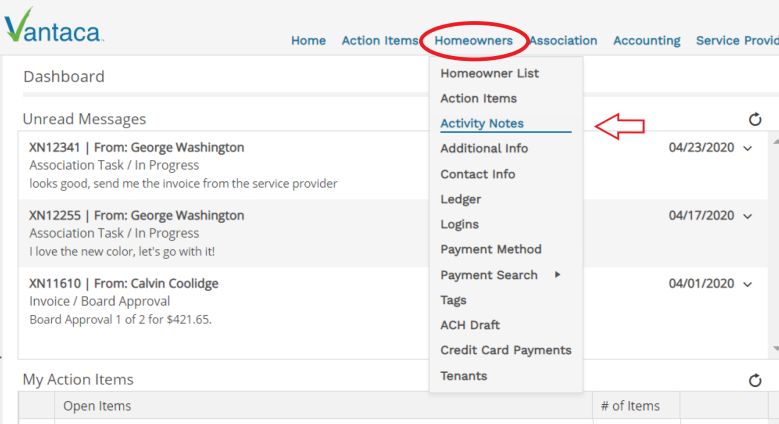Choose Additional Info menu entry
Screen dimensions: 779x424
[x=484, y=148]
